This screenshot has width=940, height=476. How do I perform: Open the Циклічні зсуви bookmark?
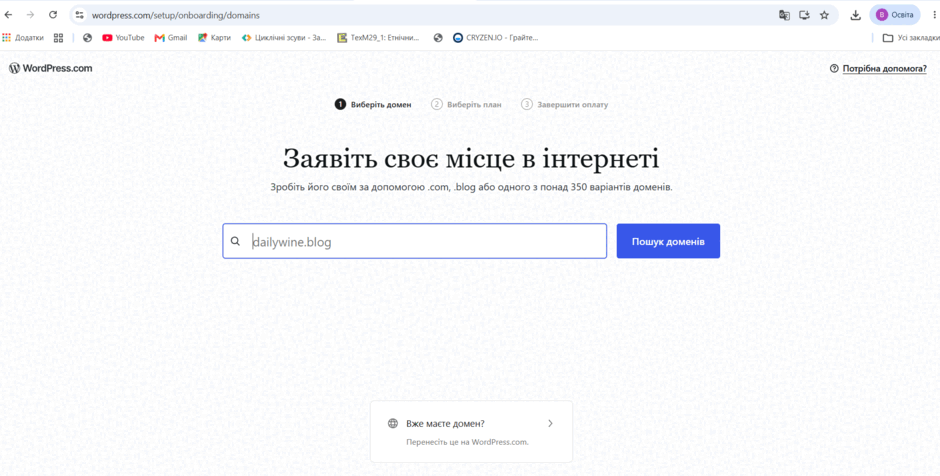284,38
